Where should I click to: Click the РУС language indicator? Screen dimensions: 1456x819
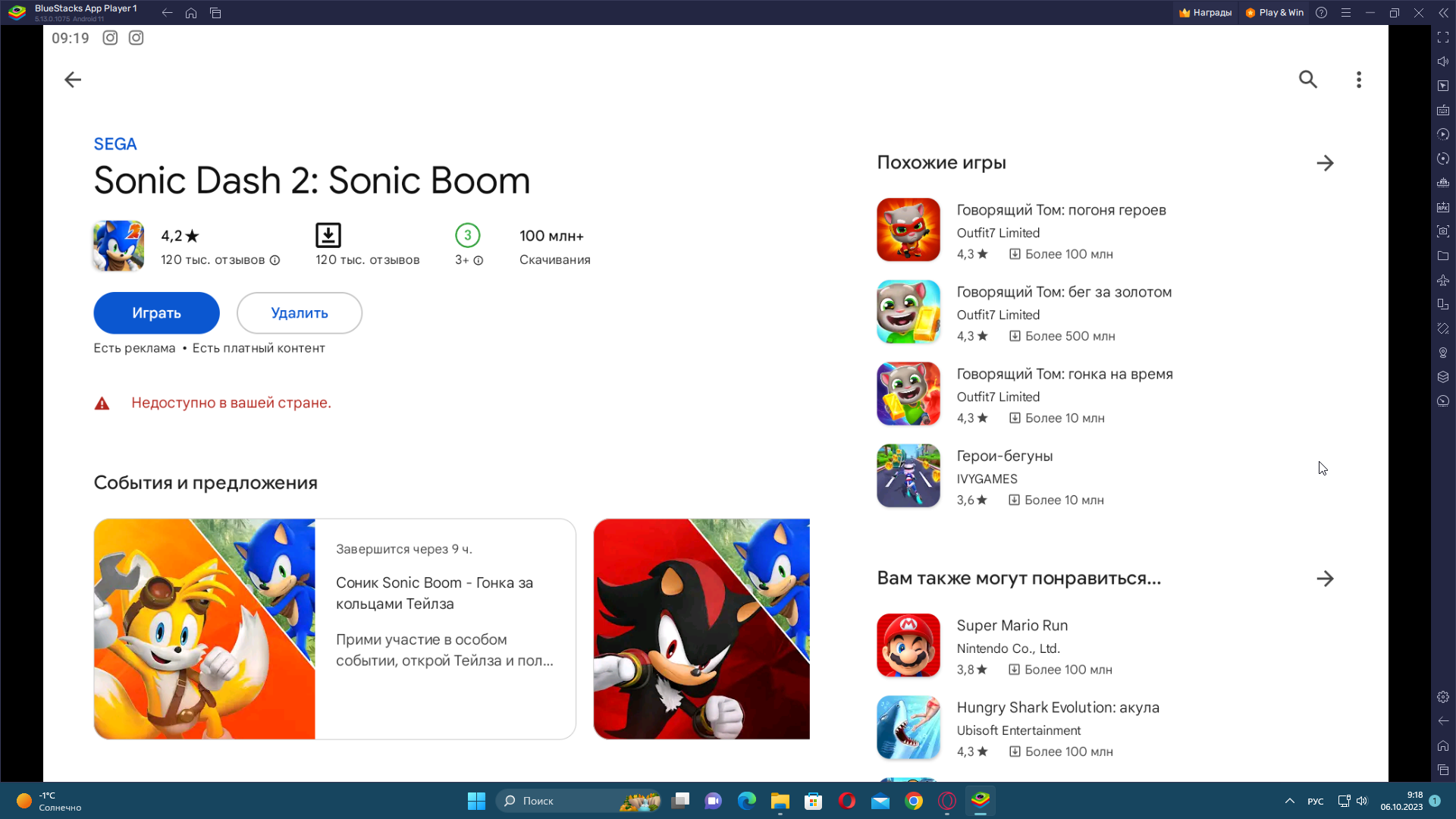pos(1316,802)
